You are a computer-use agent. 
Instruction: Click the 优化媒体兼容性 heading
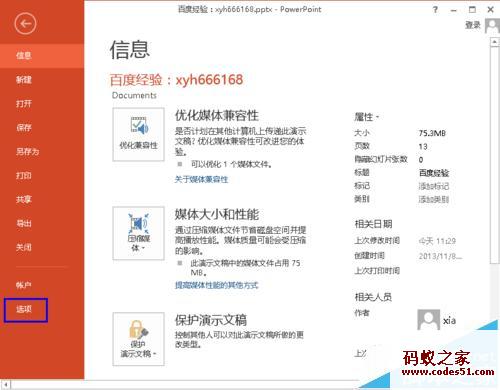click(217, 116)
